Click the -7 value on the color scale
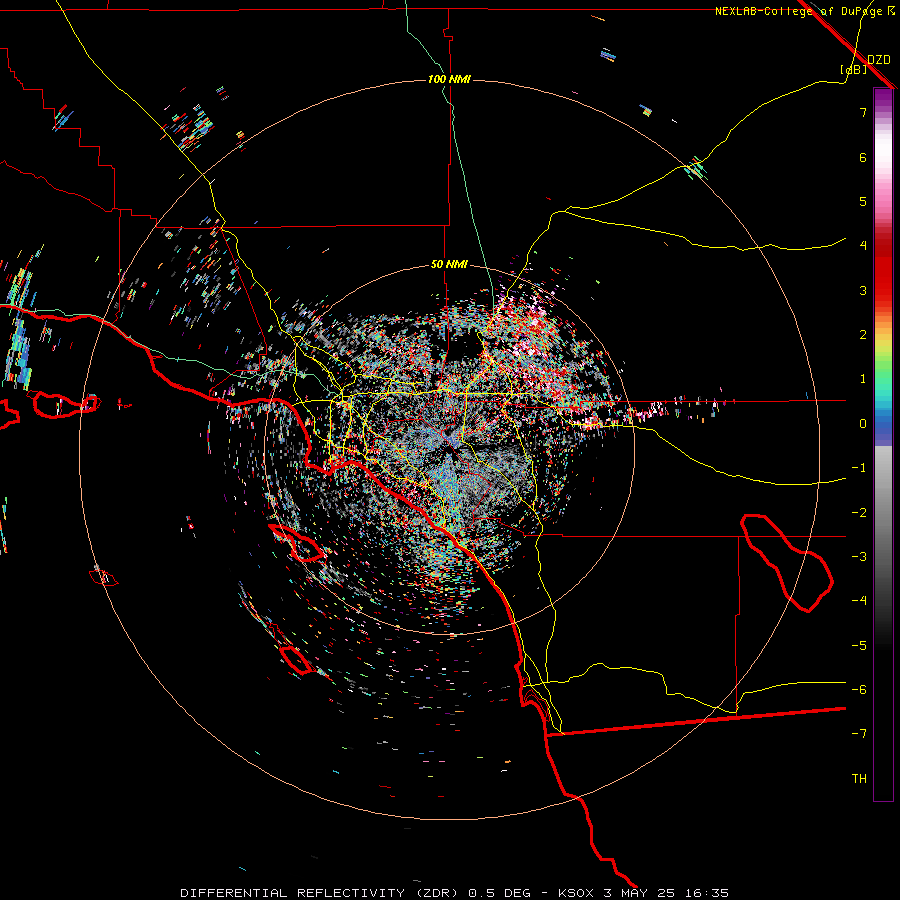This screenshot has width=900, height=900. coord(859,734)
